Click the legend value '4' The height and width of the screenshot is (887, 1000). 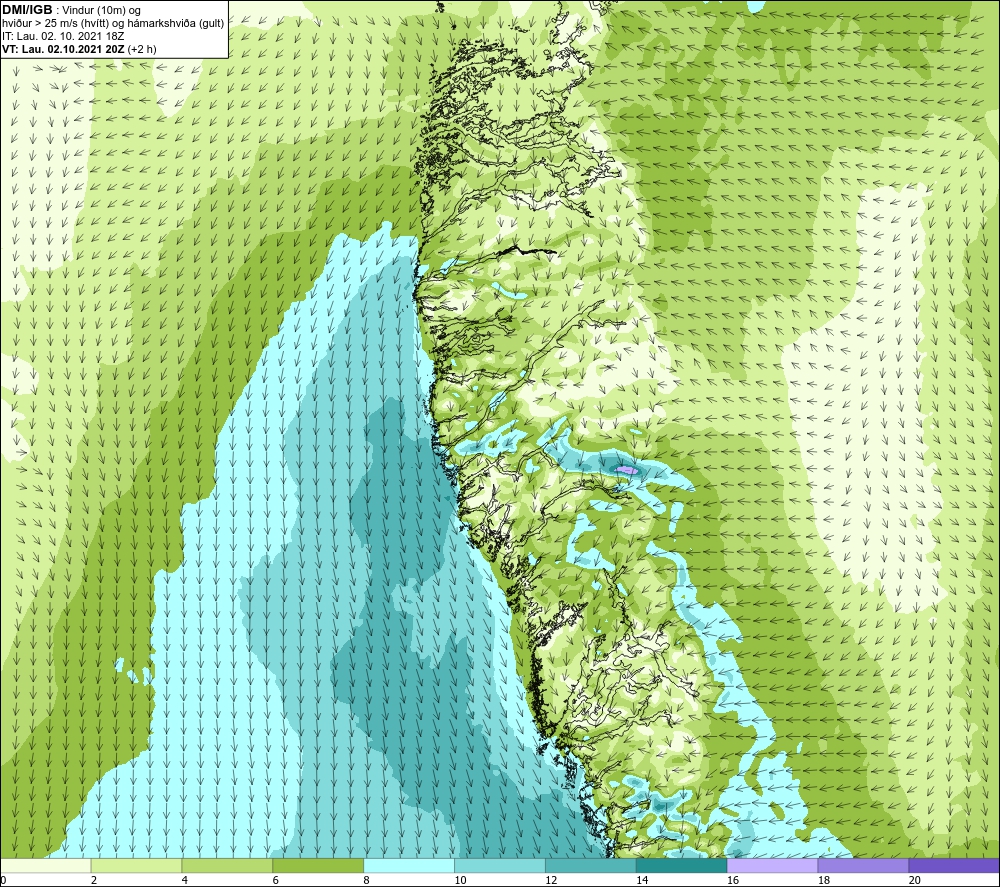click(185, 880)
